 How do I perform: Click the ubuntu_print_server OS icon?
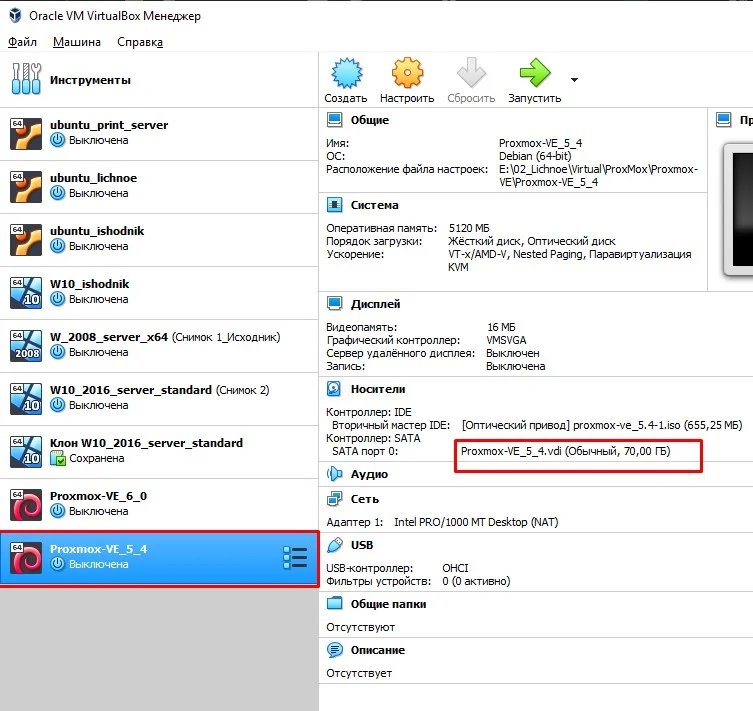[26, 133]
